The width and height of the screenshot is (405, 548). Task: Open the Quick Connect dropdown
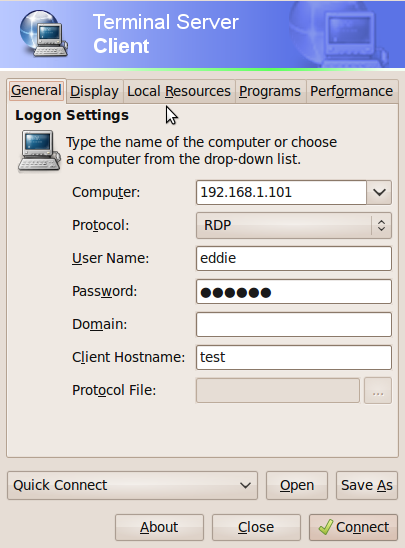(132, 485)
